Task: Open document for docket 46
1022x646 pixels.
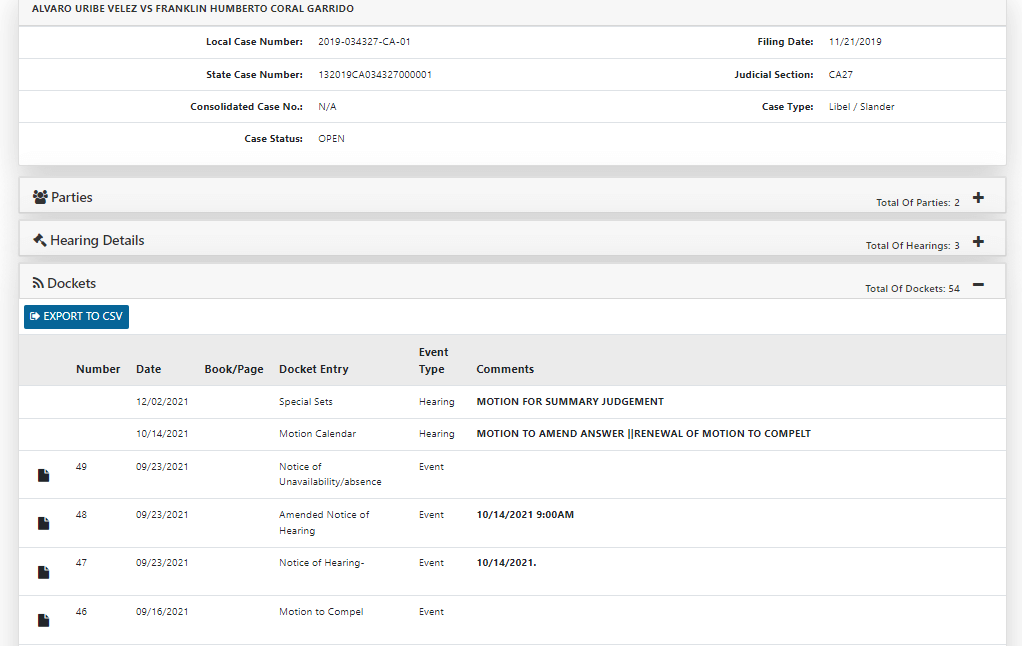Action: pos(44,620)
